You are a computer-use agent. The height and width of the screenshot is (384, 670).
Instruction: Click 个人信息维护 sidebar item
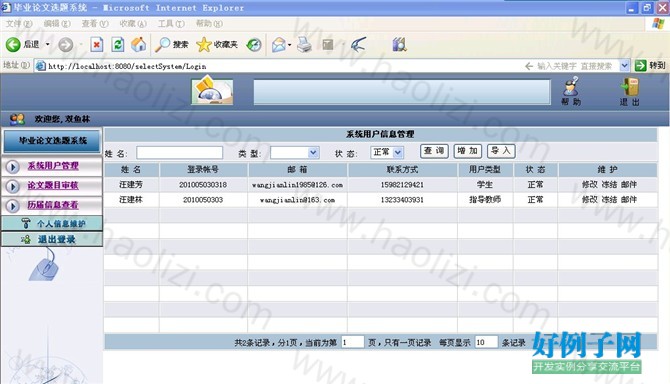tap(52, 223)
